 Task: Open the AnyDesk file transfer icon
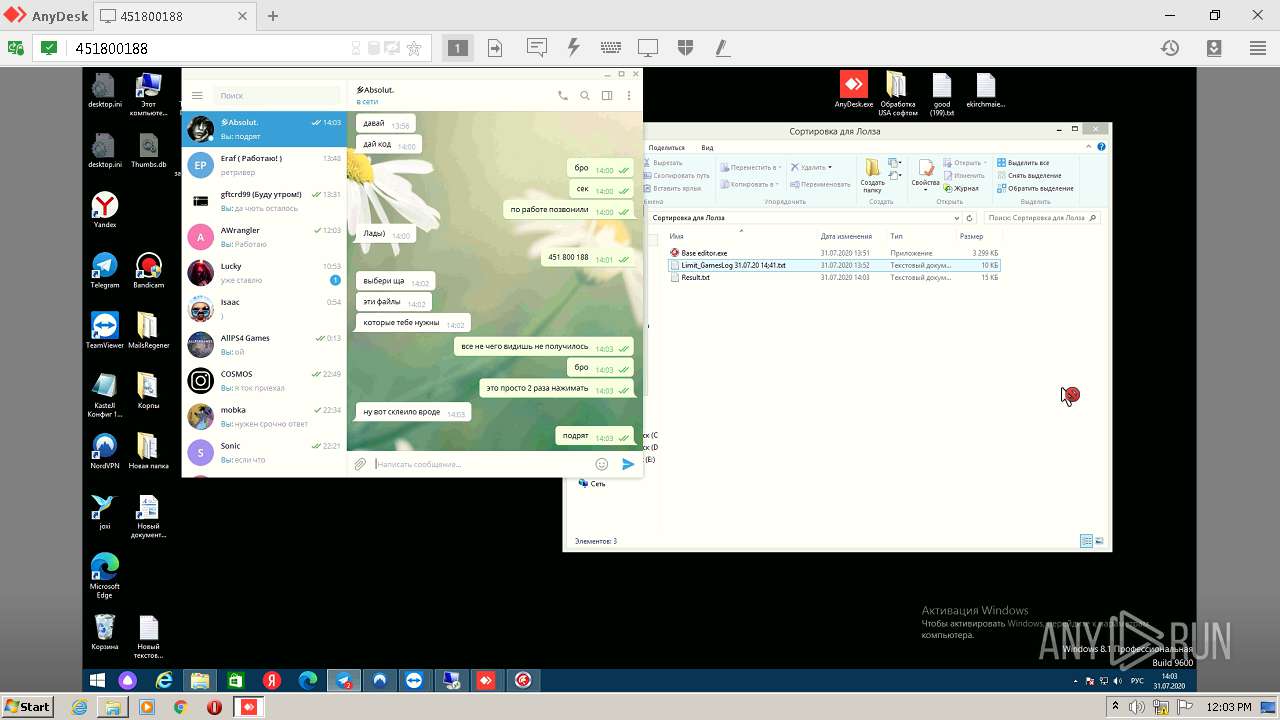point(495,48)
